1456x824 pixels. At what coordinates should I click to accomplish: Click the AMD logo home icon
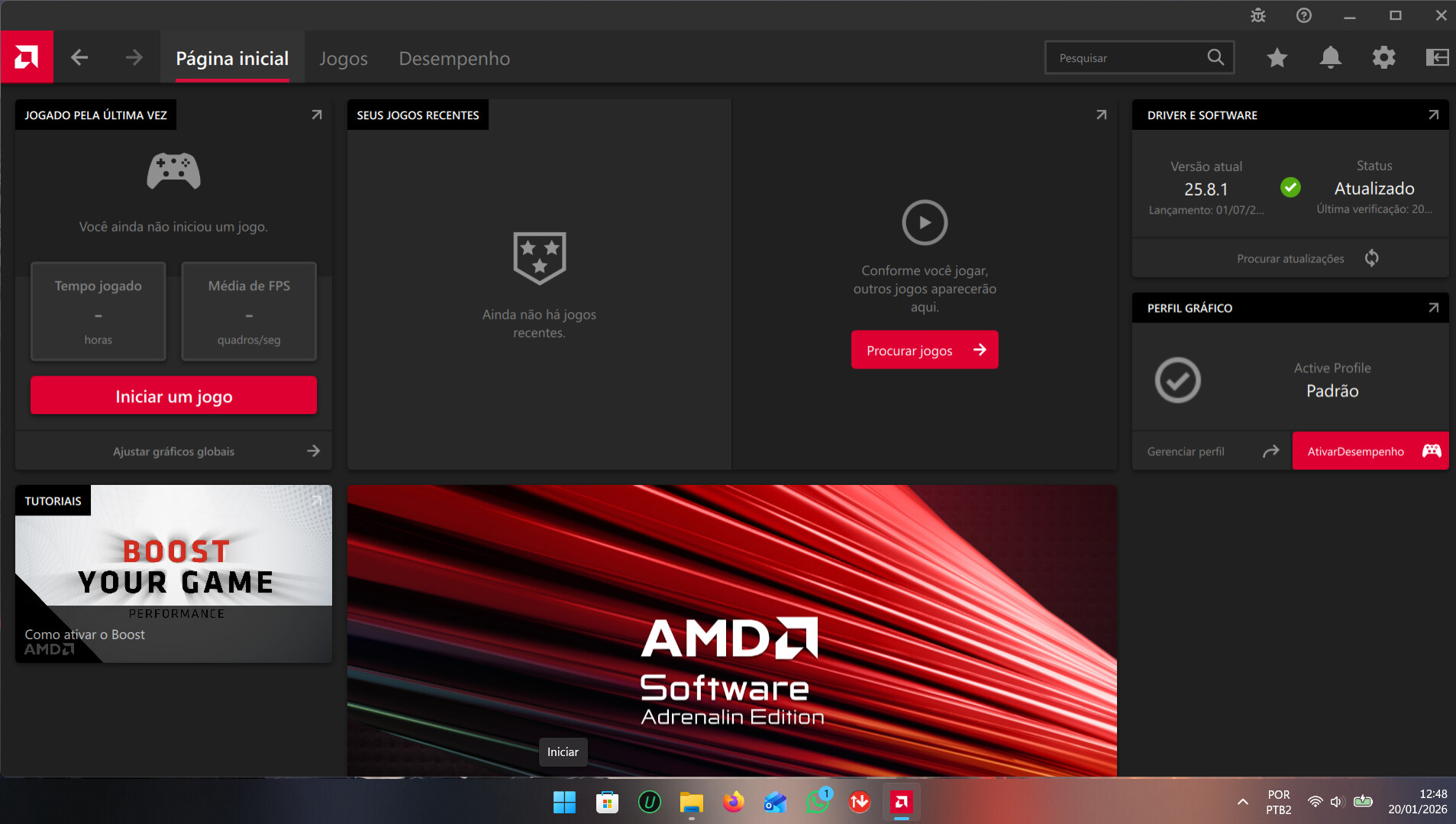(x=27, y=57)
